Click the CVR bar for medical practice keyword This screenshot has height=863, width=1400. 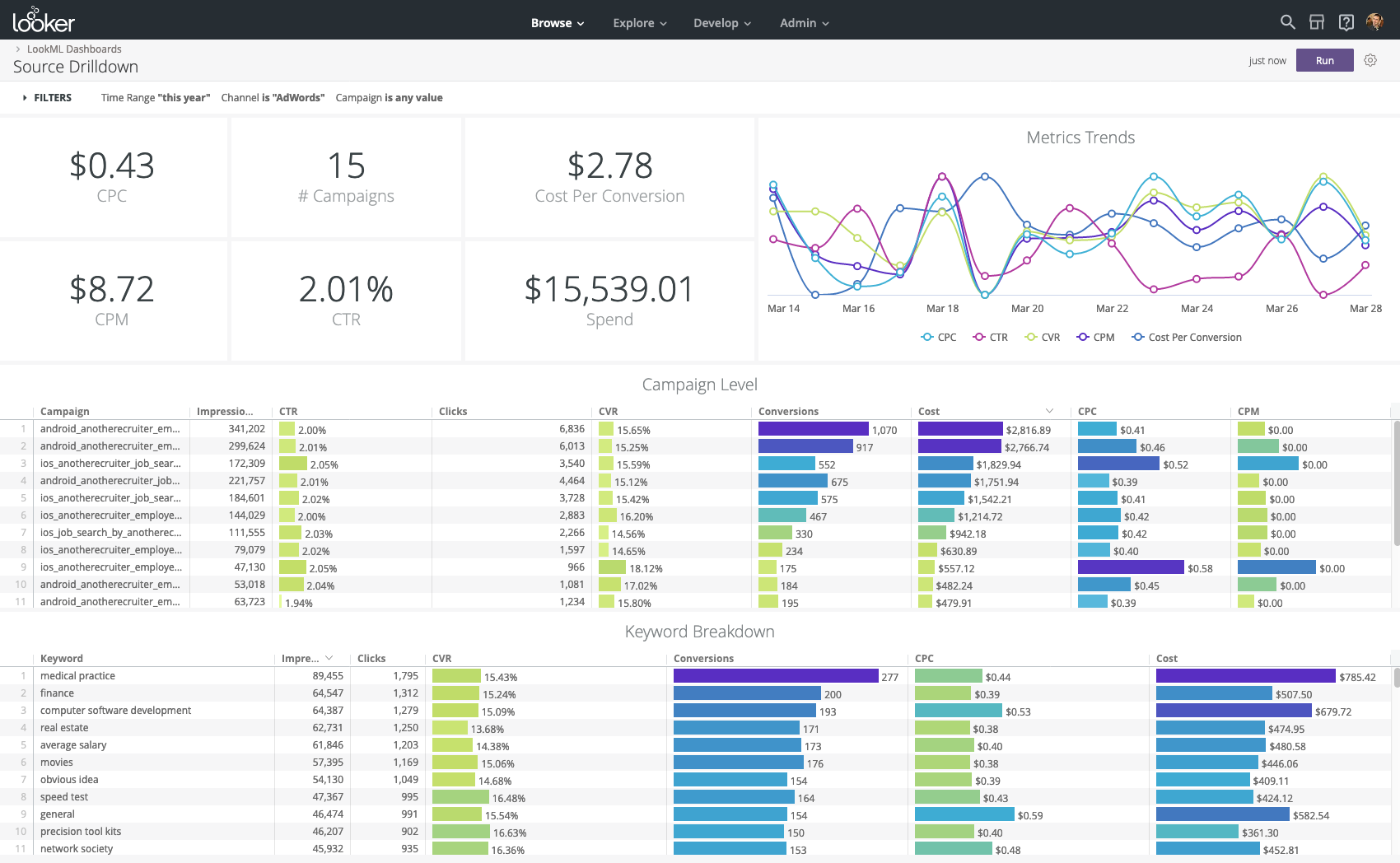point(455,676)
